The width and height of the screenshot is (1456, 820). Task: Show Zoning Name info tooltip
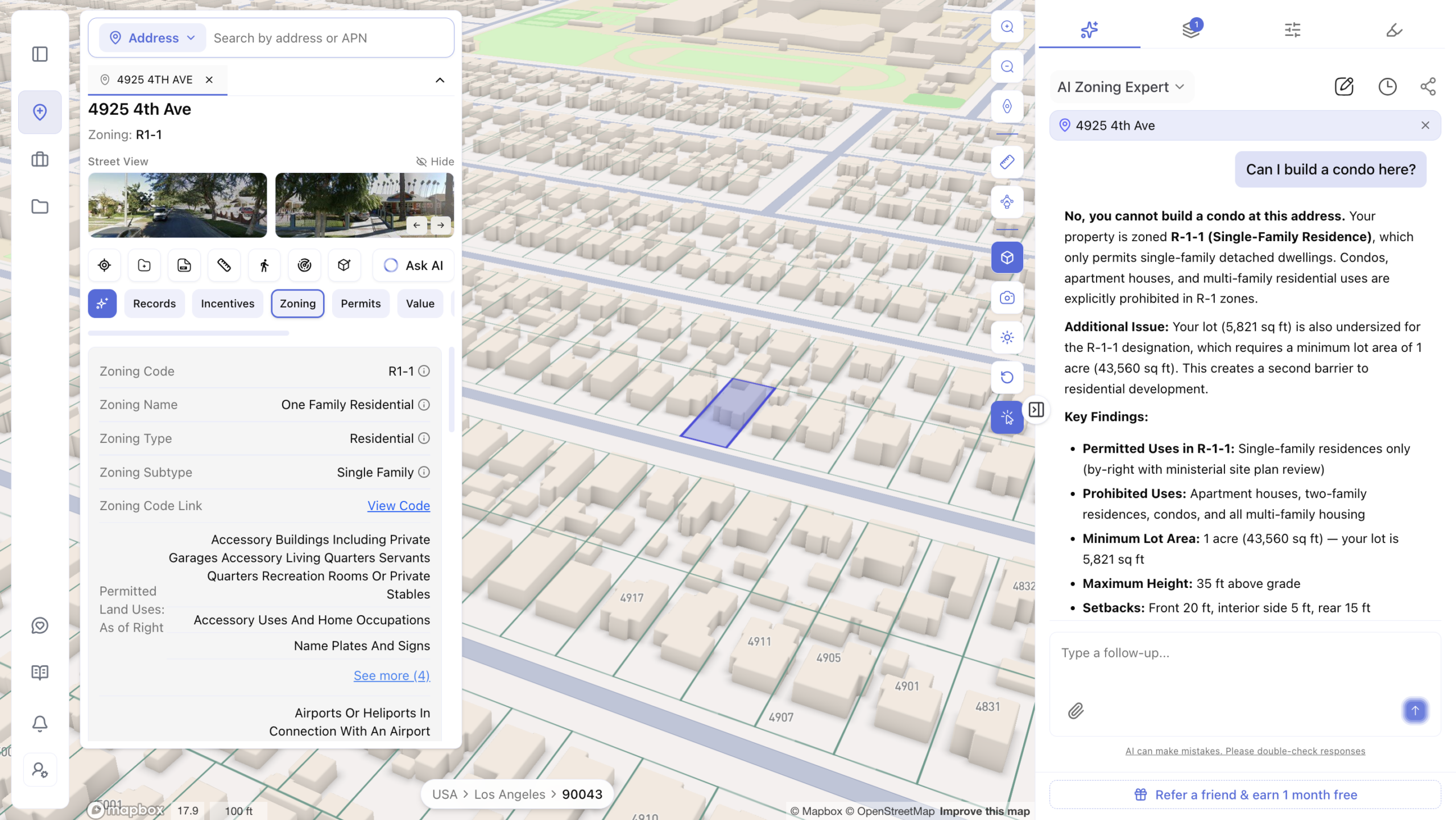point(424,405)
